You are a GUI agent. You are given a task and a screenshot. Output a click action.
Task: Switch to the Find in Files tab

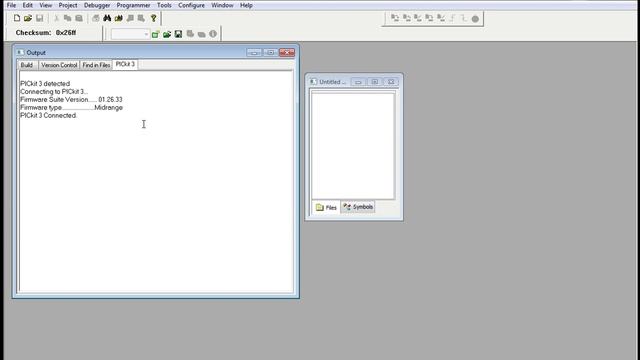click(96, 65)
